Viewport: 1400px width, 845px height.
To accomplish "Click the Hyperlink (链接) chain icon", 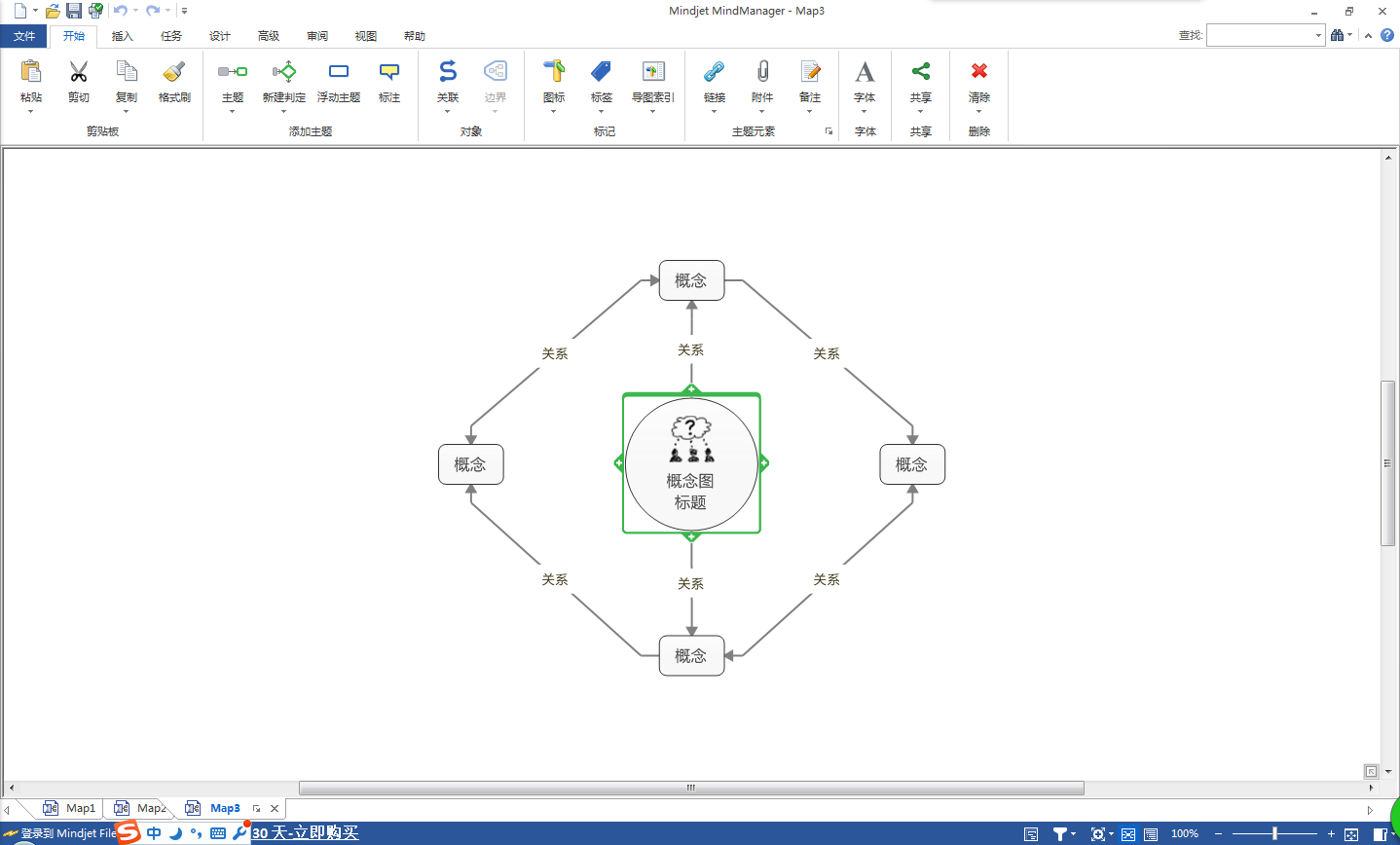I will pos(715,71).
